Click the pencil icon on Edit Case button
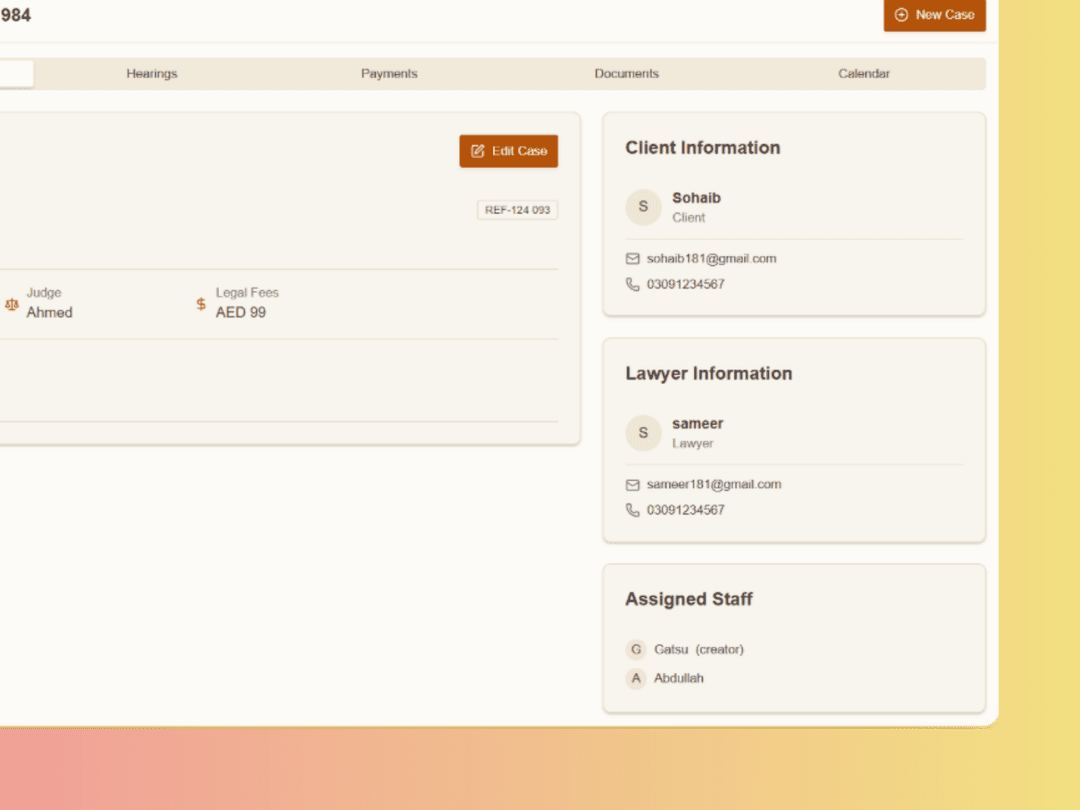Screen dimensions: 1080x810 click(x=478, y=150)
